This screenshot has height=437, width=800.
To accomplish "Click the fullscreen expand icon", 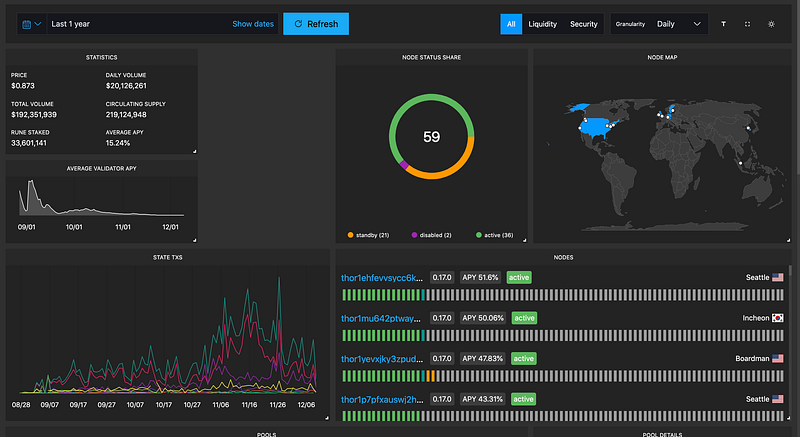I will 747,24.
